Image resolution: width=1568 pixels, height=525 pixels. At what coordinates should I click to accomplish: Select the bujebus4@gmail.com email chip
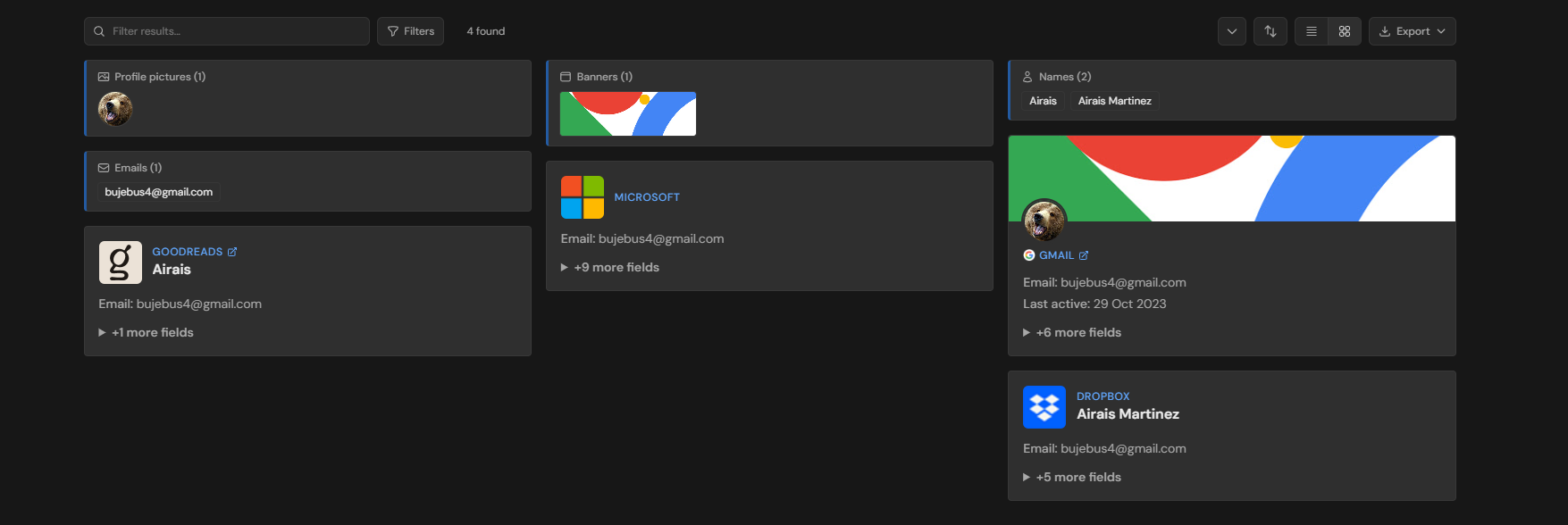click(x=159, y=192)
